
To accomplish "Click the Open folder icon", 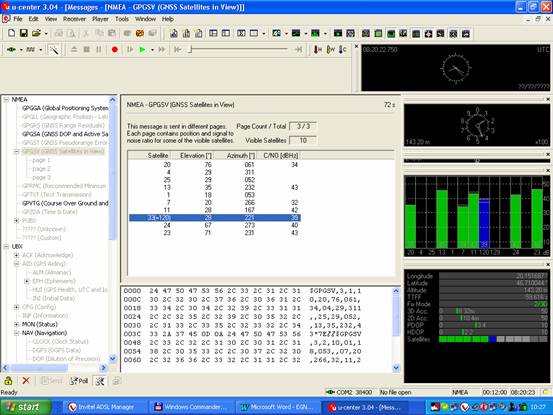I will click(x=36, y=33).
